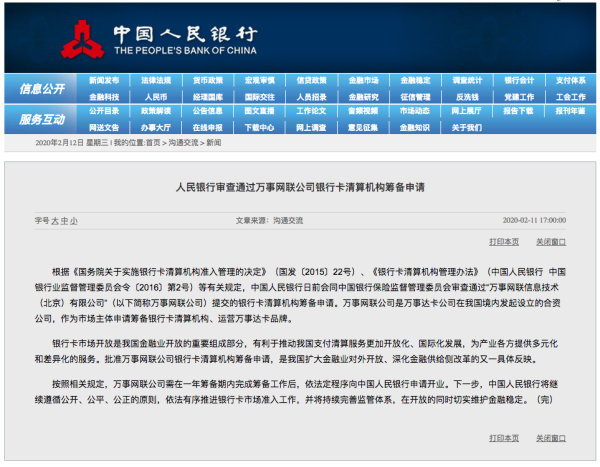Click 首页 in the breadcrumb

tap(153, 143)
